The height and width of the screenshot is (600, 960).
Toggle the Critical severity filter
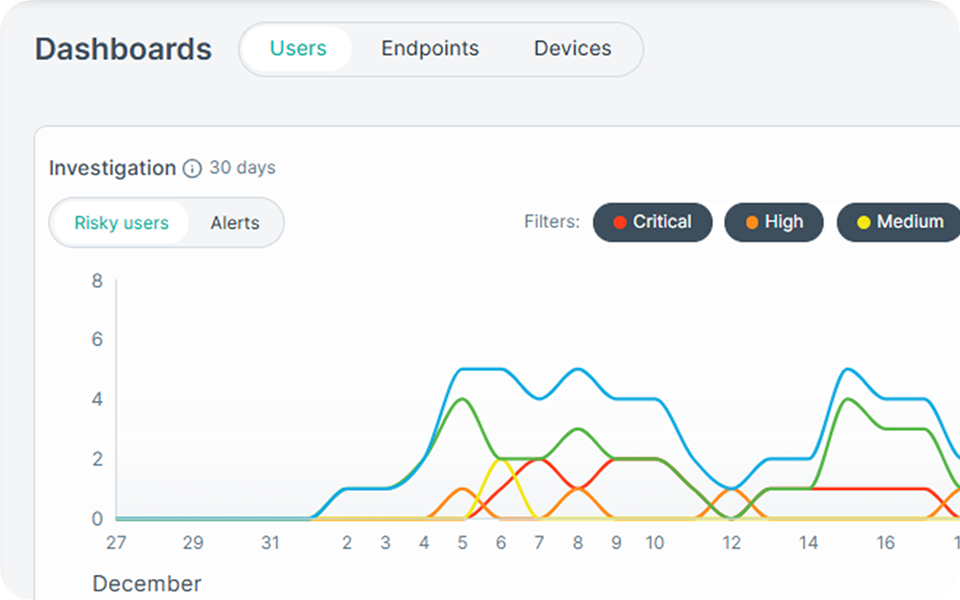click(652, 222)
